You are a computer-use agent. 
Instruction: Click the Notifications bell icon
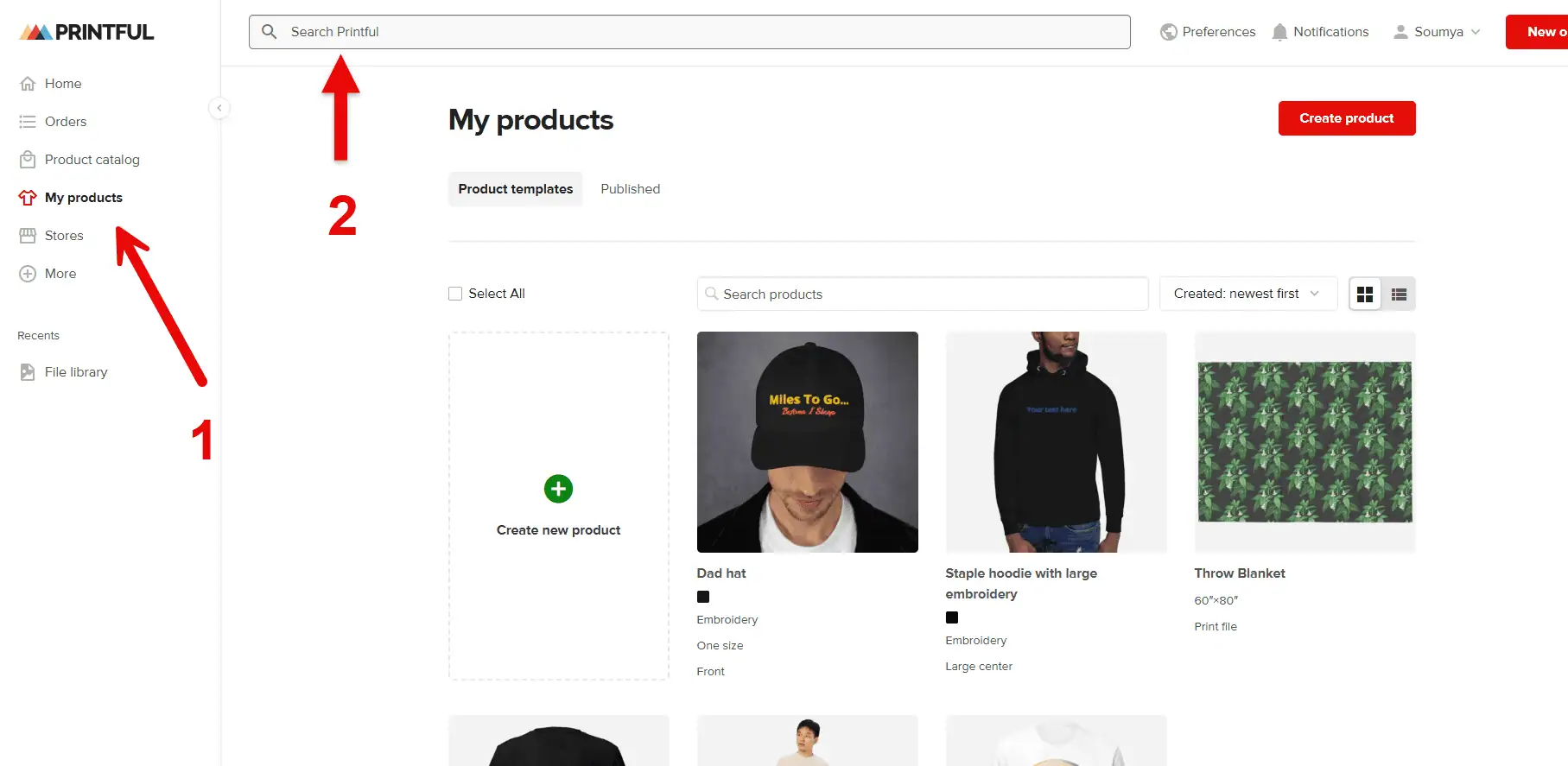(x=1279, y=32)
